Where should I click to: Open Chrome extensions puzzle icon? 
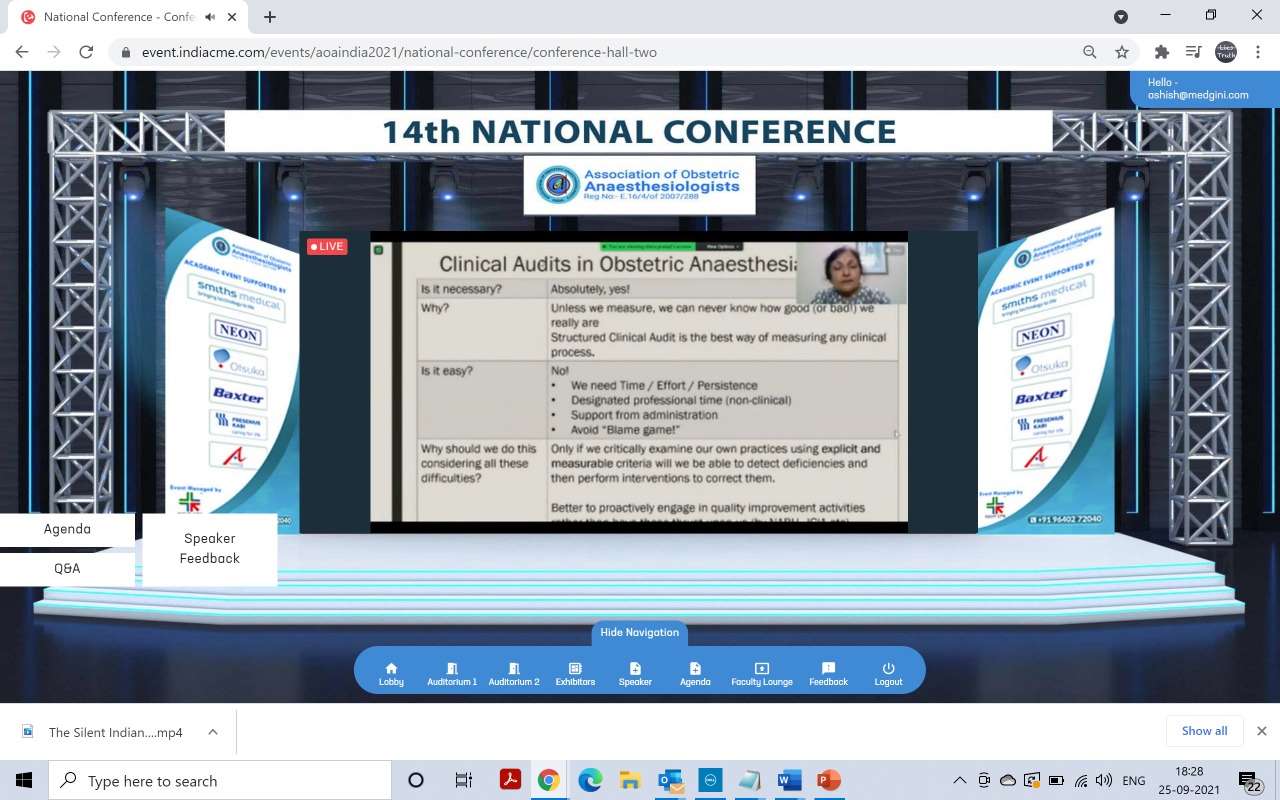tap(1161, 52)
